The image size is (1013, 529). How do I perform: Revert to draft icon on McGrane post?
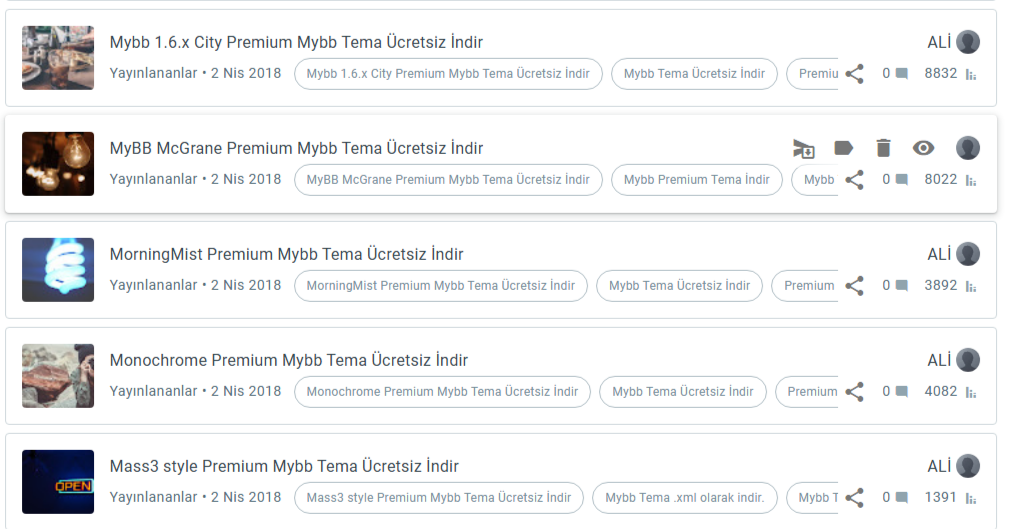[x=804, y=149]
